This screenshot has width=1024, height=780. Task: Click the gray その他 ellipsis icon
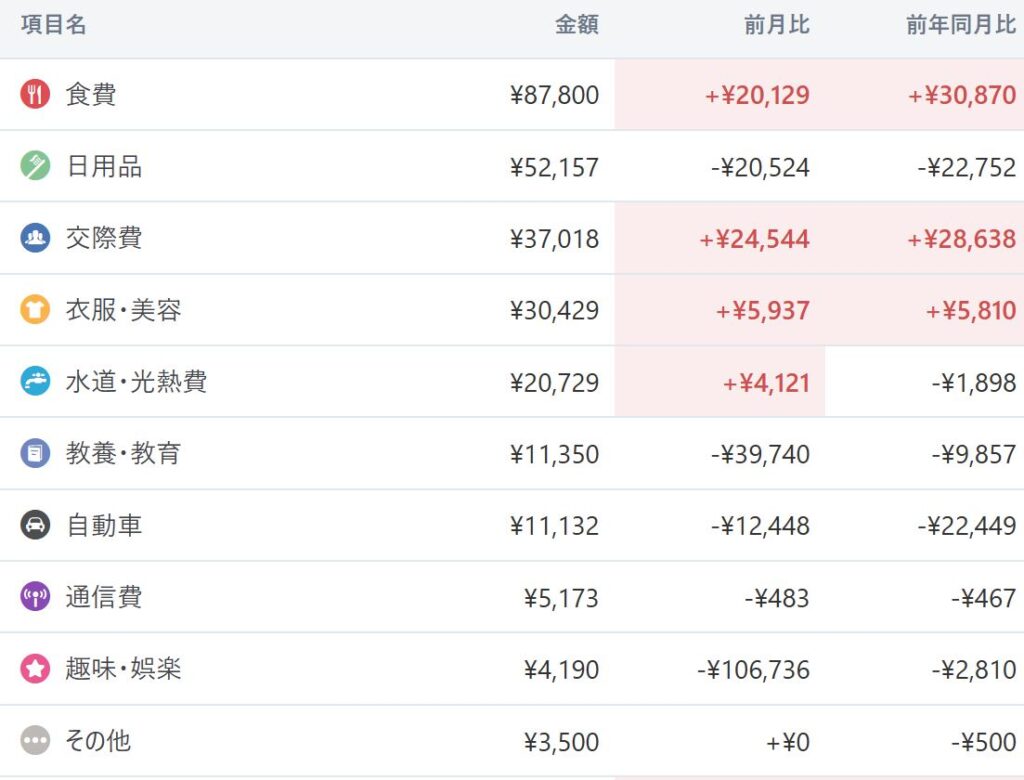[35, 741]
